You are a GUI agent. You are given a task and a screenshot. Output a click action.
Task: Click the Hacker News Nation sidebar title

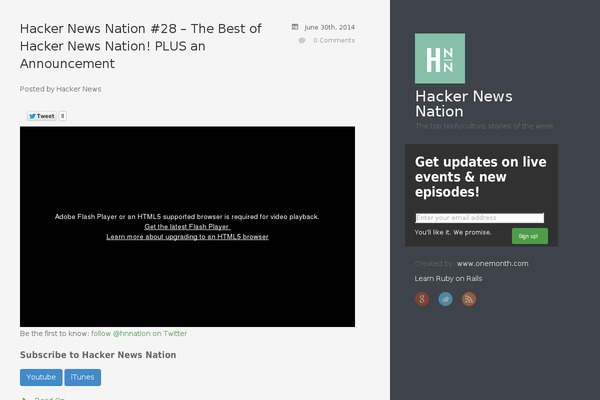463,104
